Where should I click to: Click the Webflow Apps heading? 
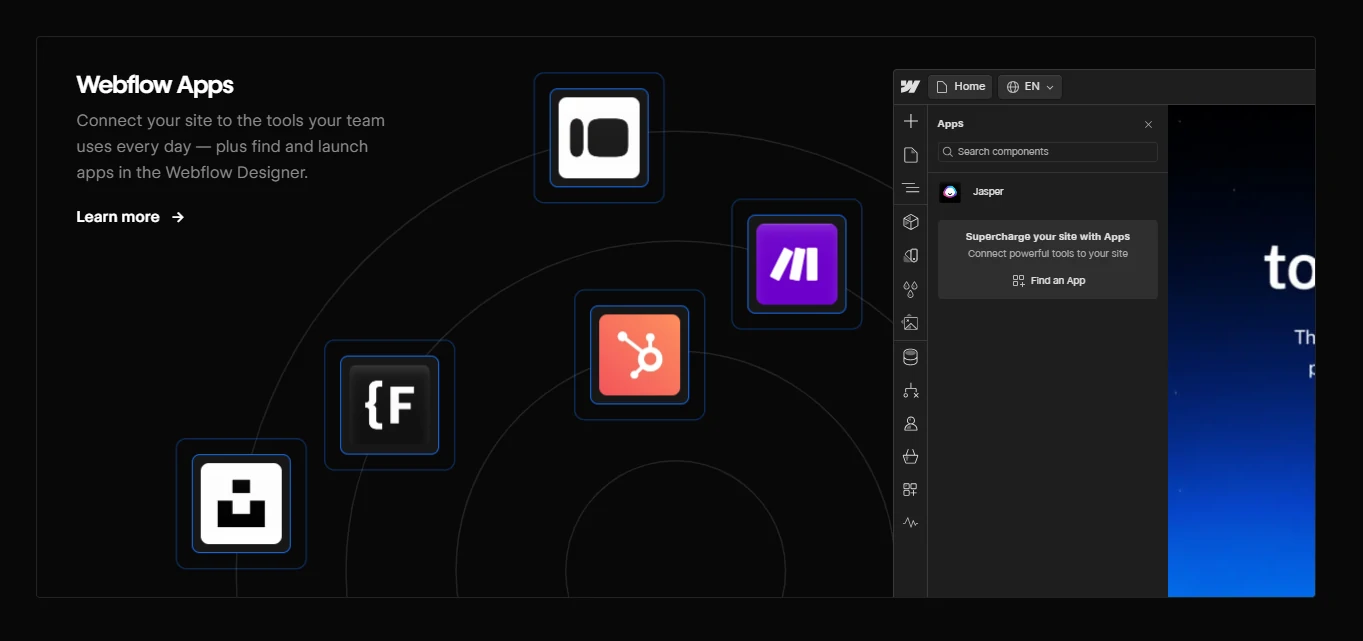(155, 85)
